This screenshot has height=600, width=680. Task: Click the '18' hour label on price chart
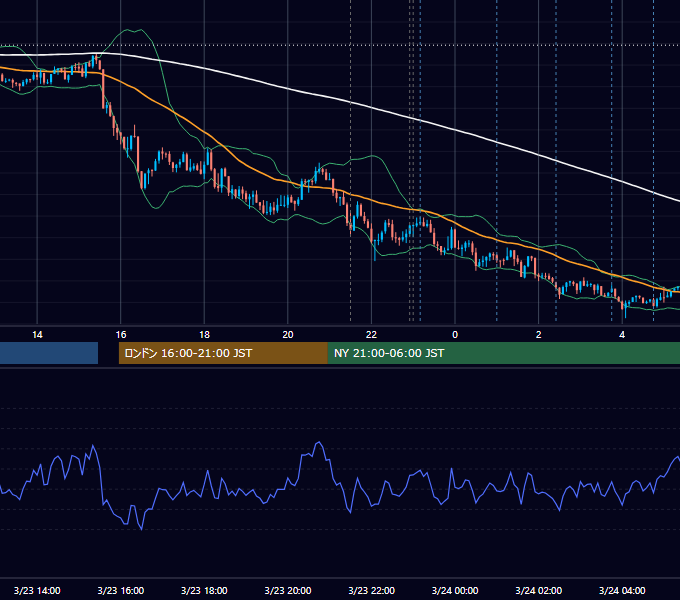click(204, 335)
